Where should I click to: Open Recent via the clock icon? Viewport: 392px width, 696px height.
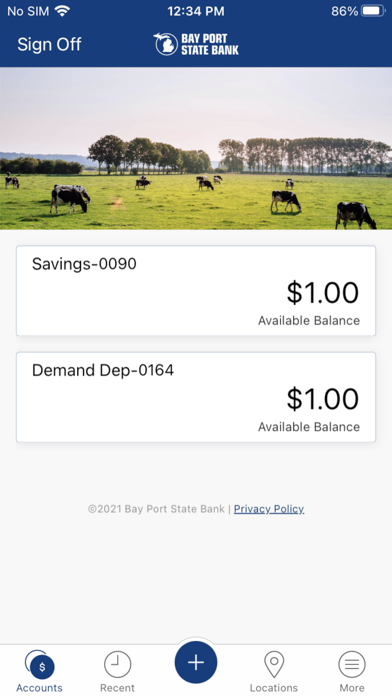(x=118, y=665)
